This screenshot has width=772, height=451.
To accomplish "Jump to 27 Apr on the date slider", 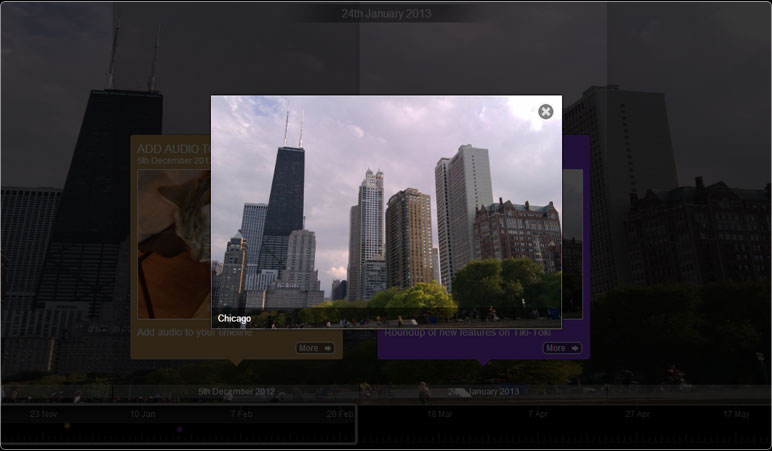I will click(x=637, y=413).
